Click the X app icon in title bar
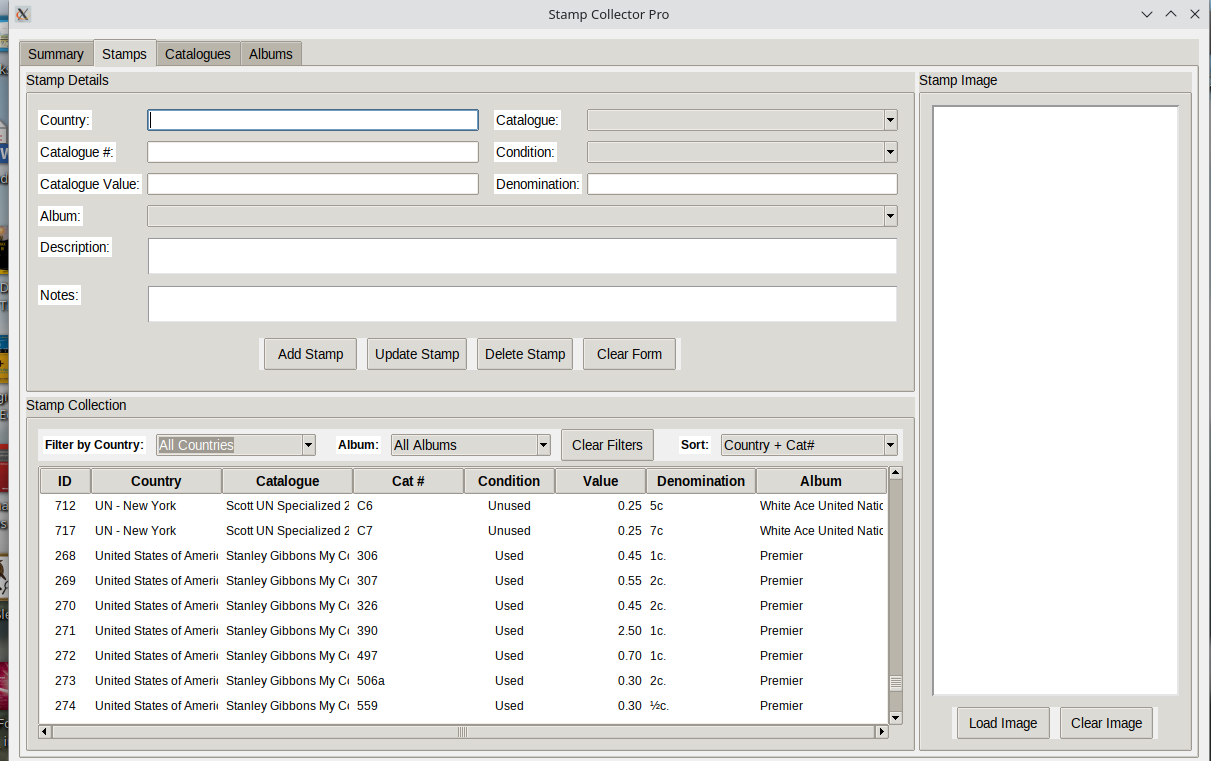 (x=22, y=14)
